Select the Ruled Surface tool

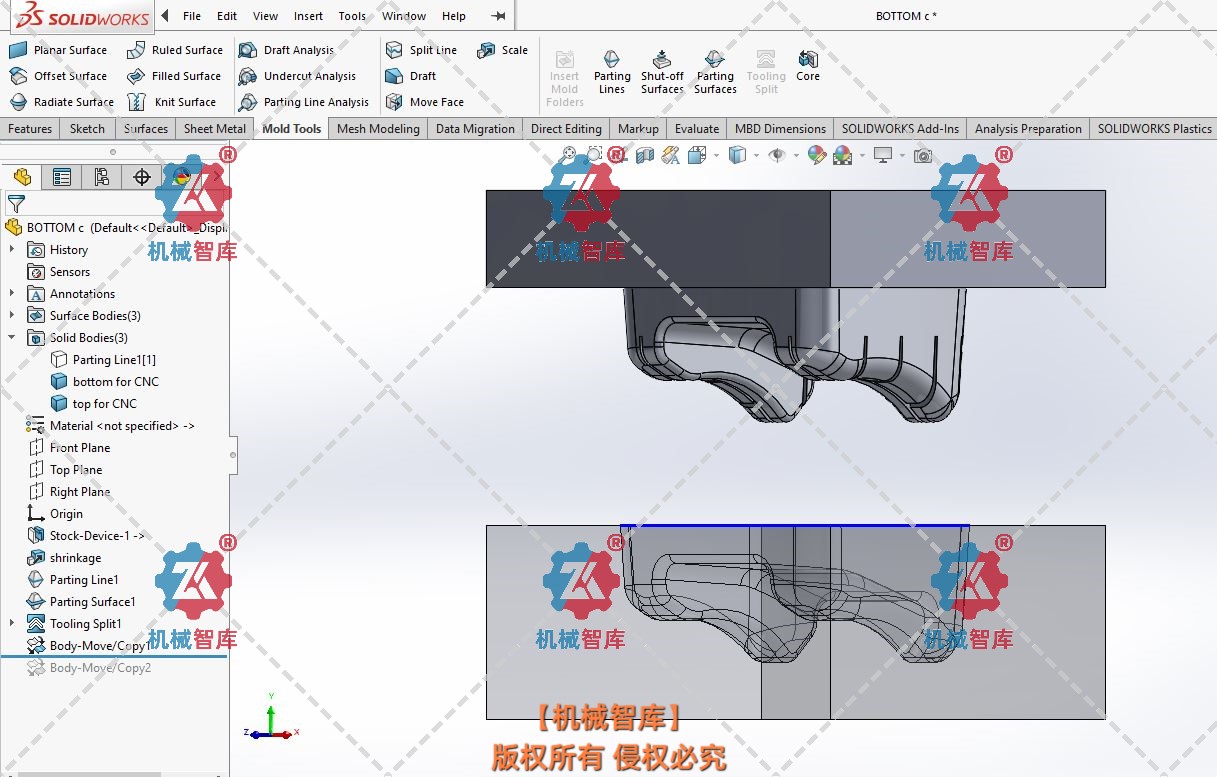click(x=175, y=50)
